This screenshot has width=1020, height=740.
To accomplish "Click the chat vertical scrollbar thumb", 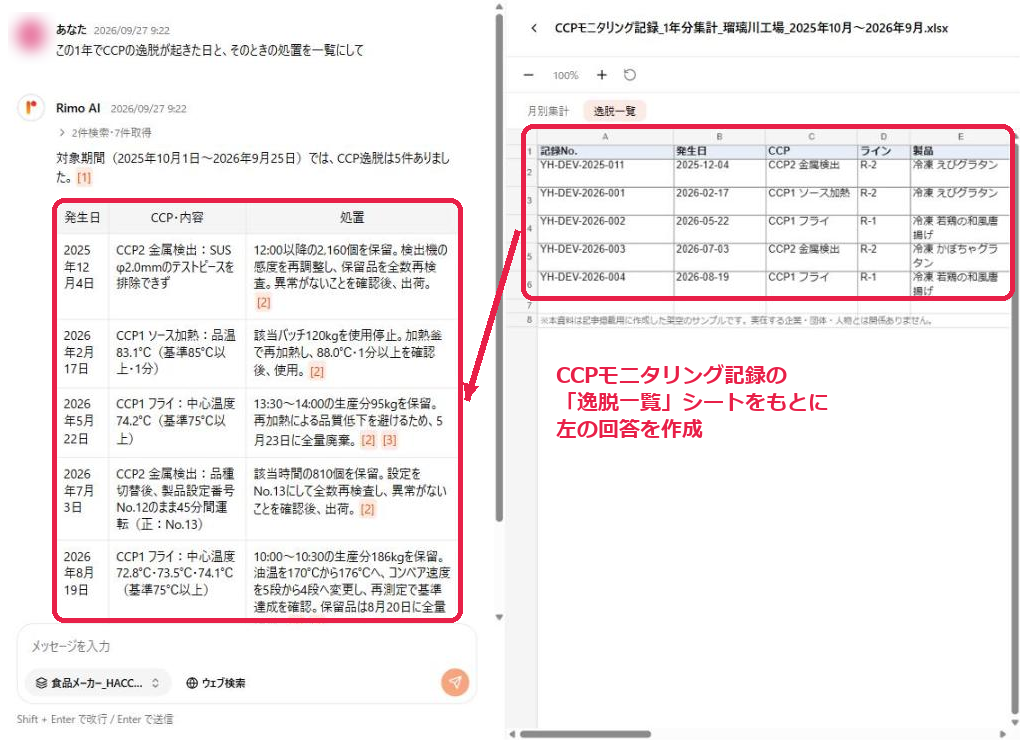I will [499, 267].
